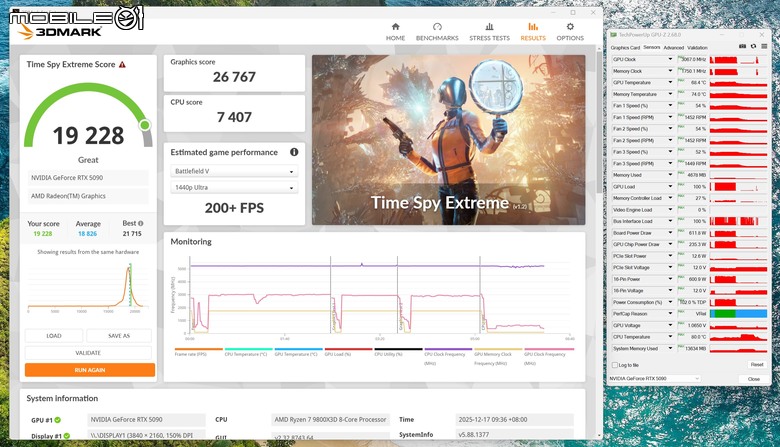Click the Reset button in GPU-Z

(x=757, y=365)
